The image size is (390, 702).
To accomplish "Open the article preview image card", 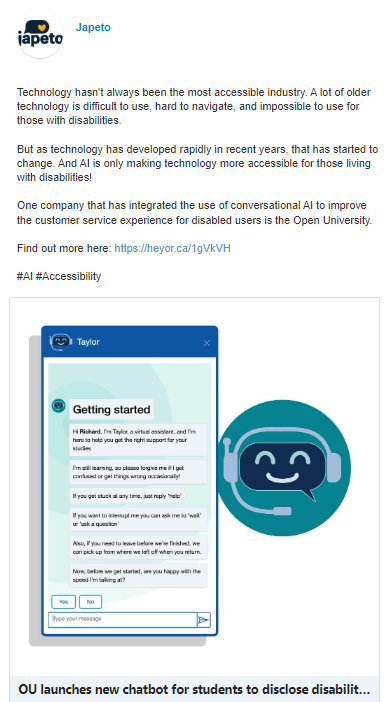I will (x=194, y=487).
